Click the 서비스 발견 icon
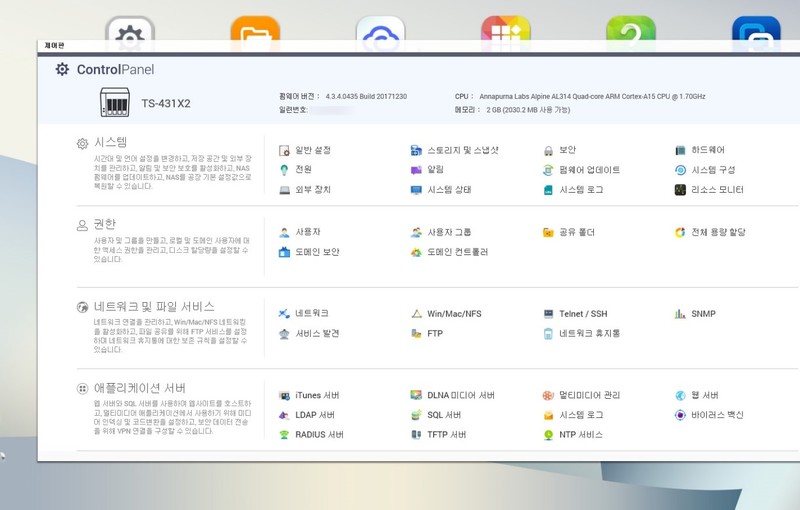This screenshot has width=800, height=510. tap(284, 334)
